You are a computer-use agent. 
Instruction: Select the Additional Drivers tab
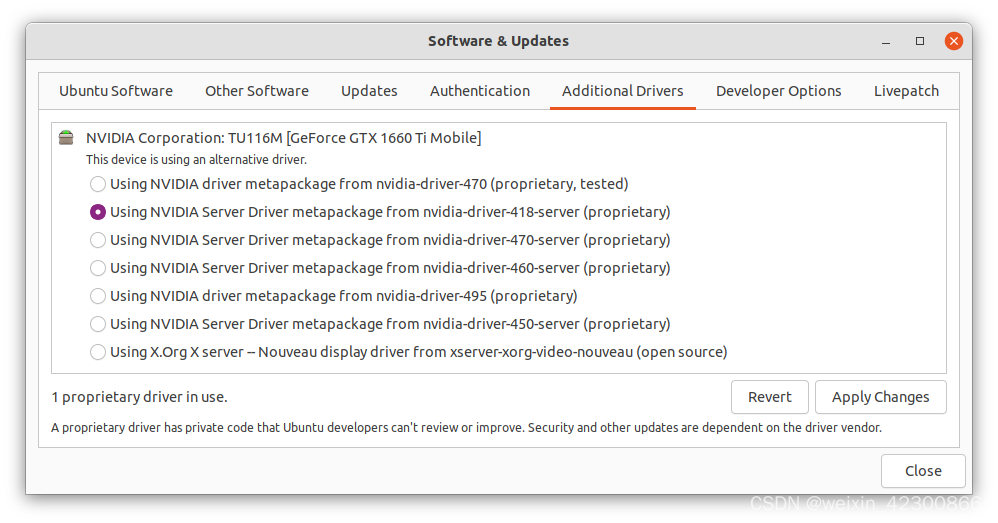click(622, 91)
